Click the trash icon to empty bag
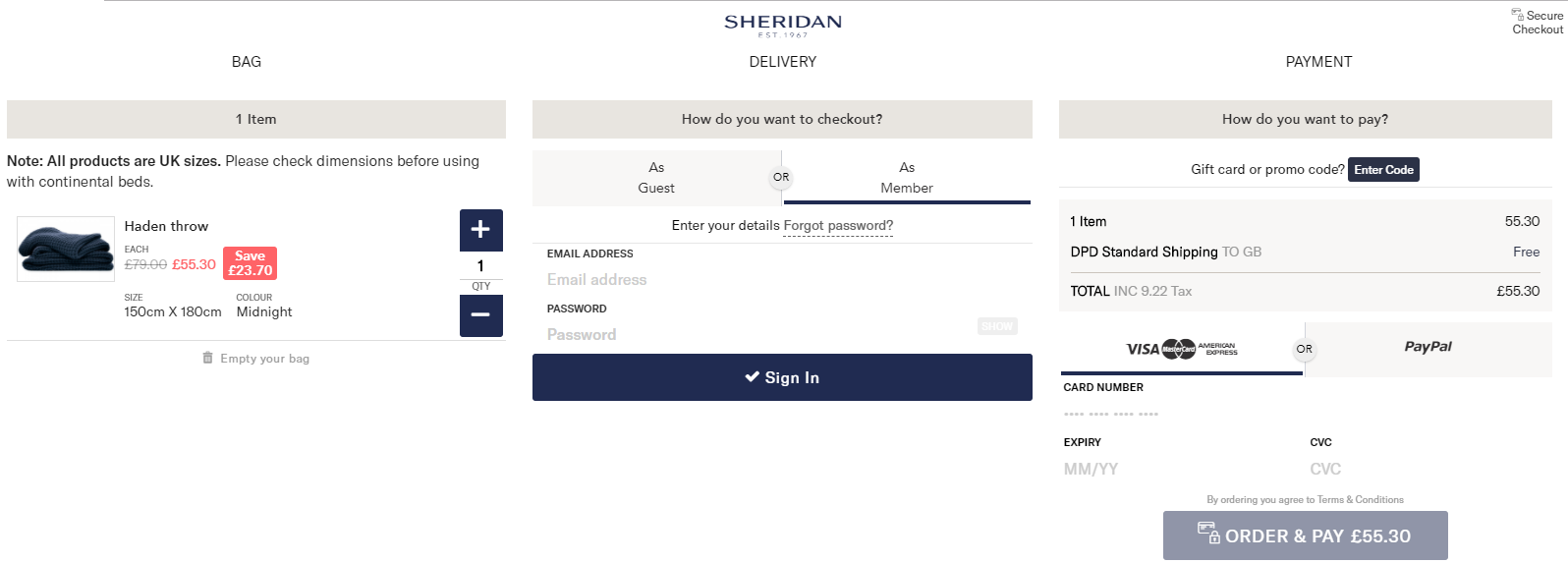1568x563 pixels. [207, 359]
